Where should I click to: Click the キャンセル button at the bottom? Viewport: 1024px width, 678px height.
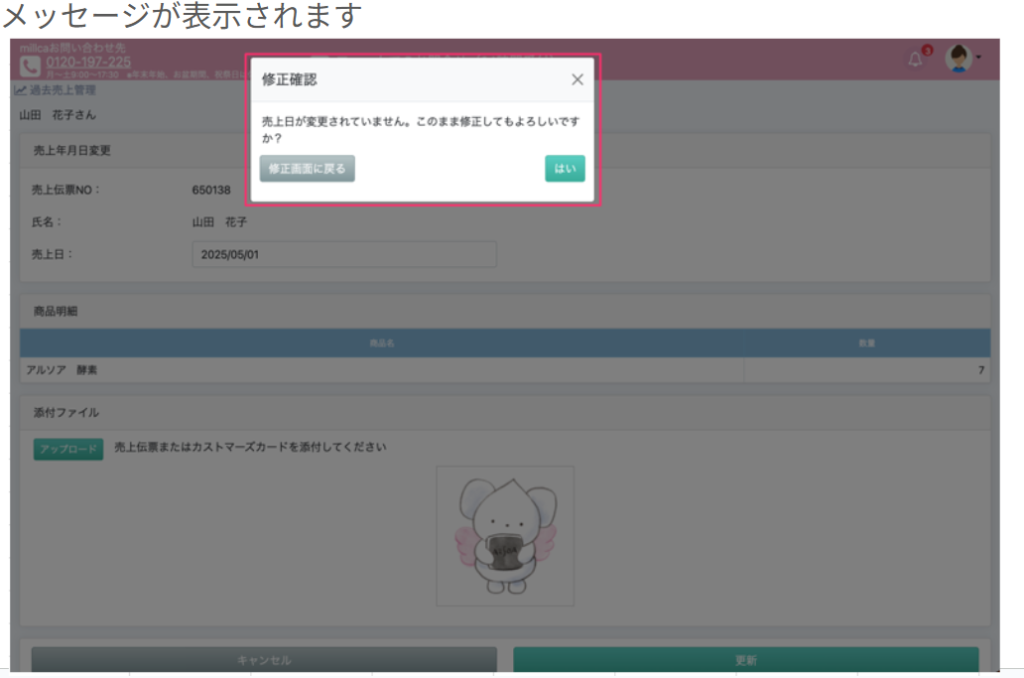tap(264, 660)
